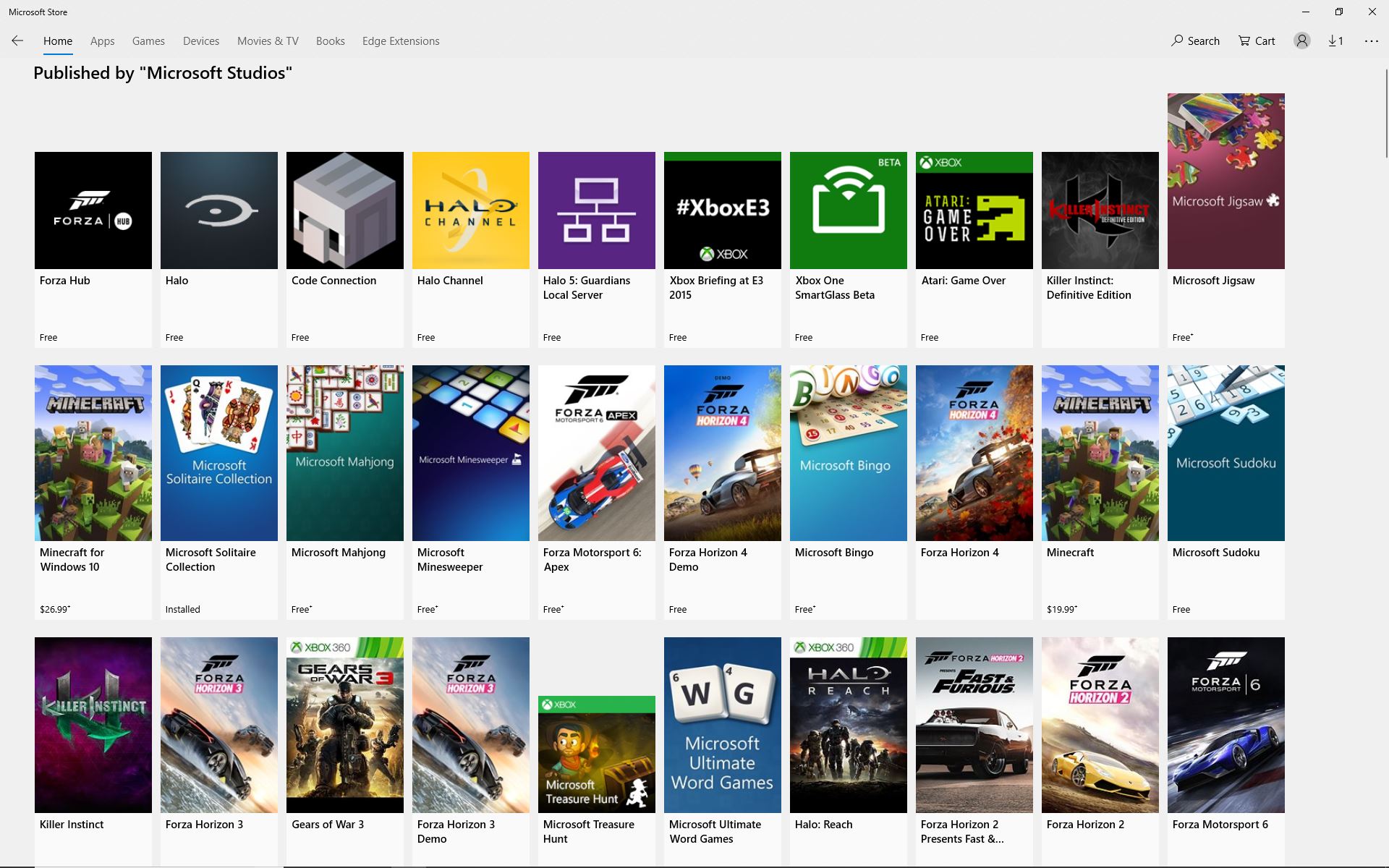Open the Forza Hub app tile
This screenshot has height=868, width=1389.
click(x=93, y=210)
